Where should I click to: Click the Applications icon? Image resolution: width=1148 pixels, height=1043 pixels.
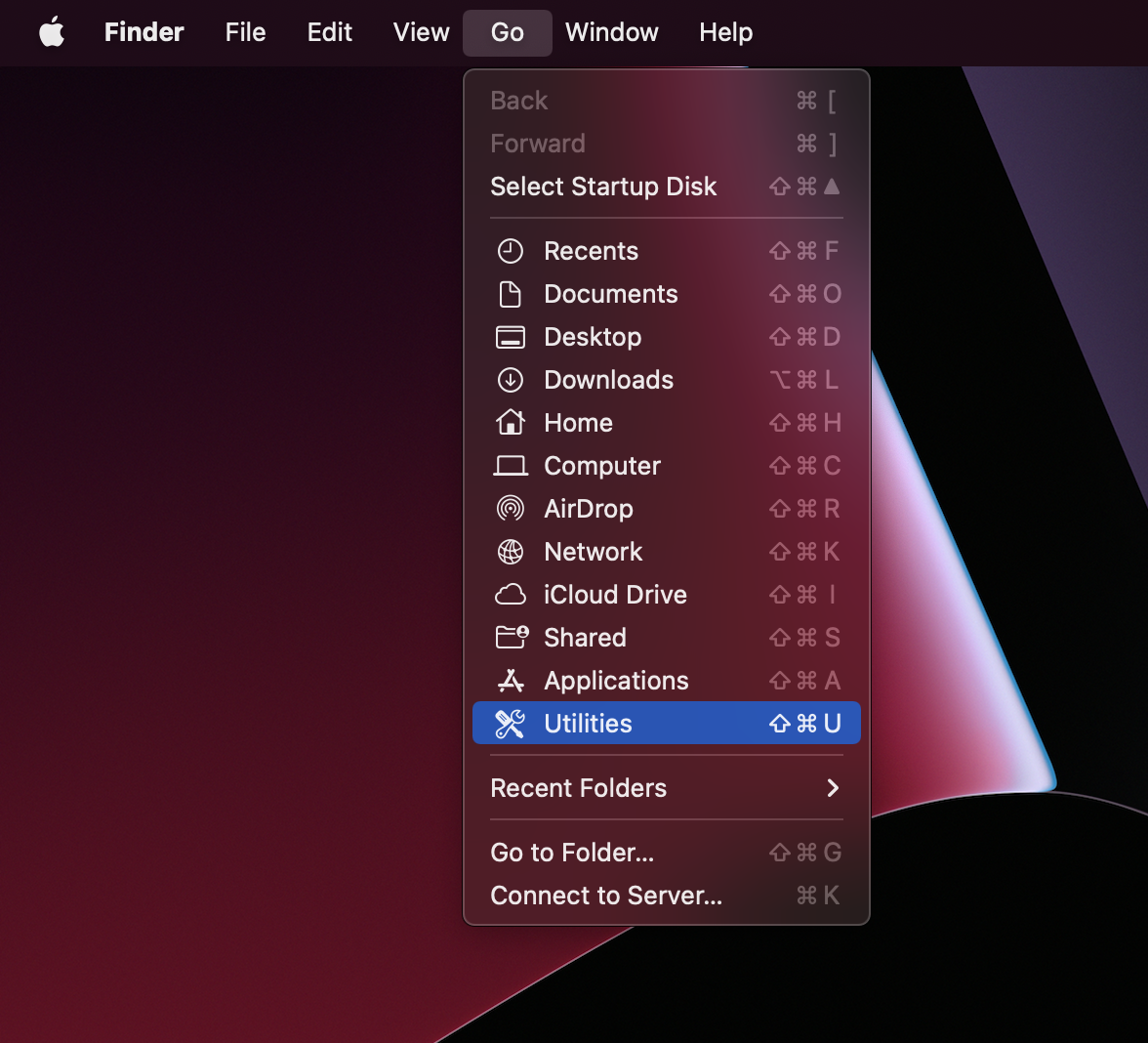[x=511, y=681]
